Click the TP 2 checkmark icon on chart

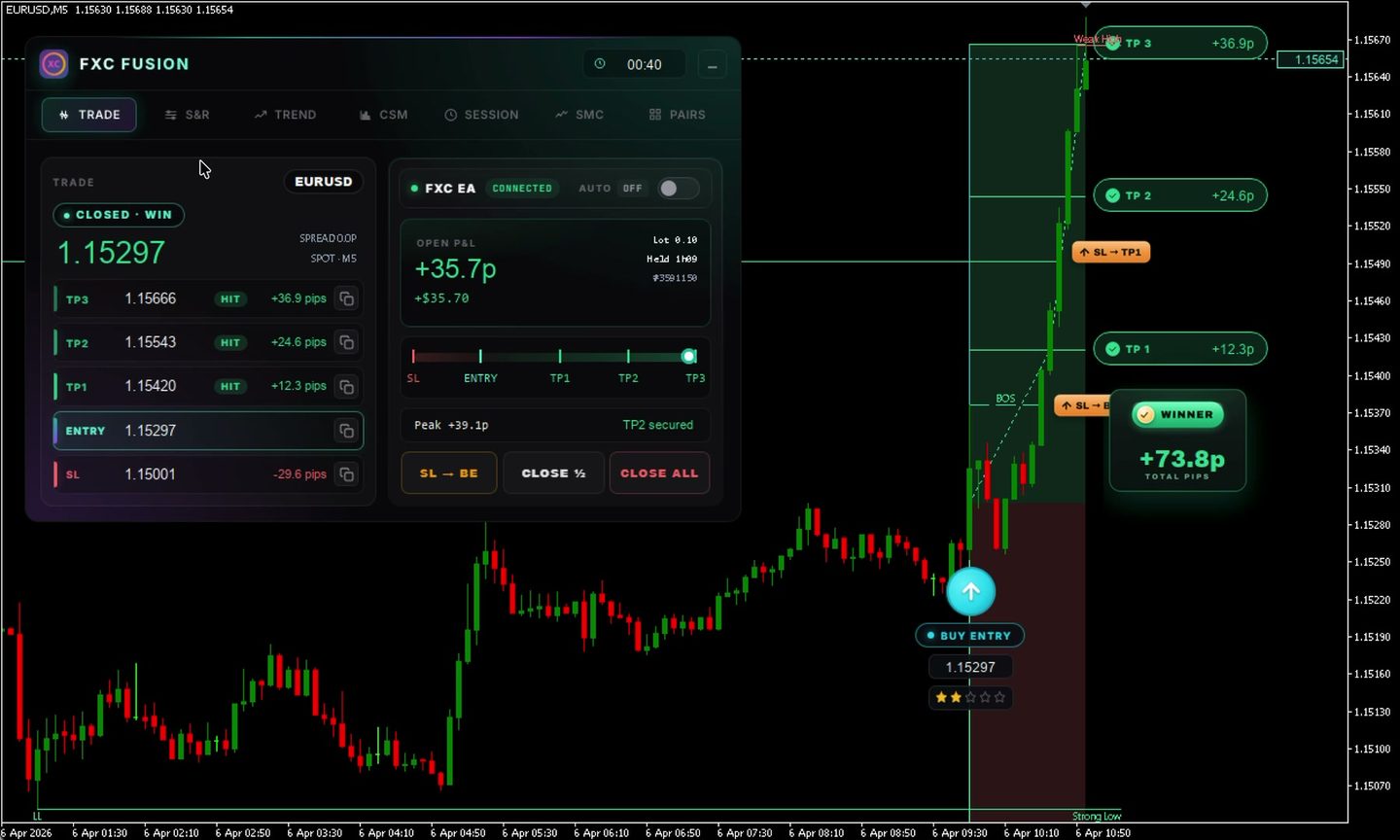[x=1112, y=195]
